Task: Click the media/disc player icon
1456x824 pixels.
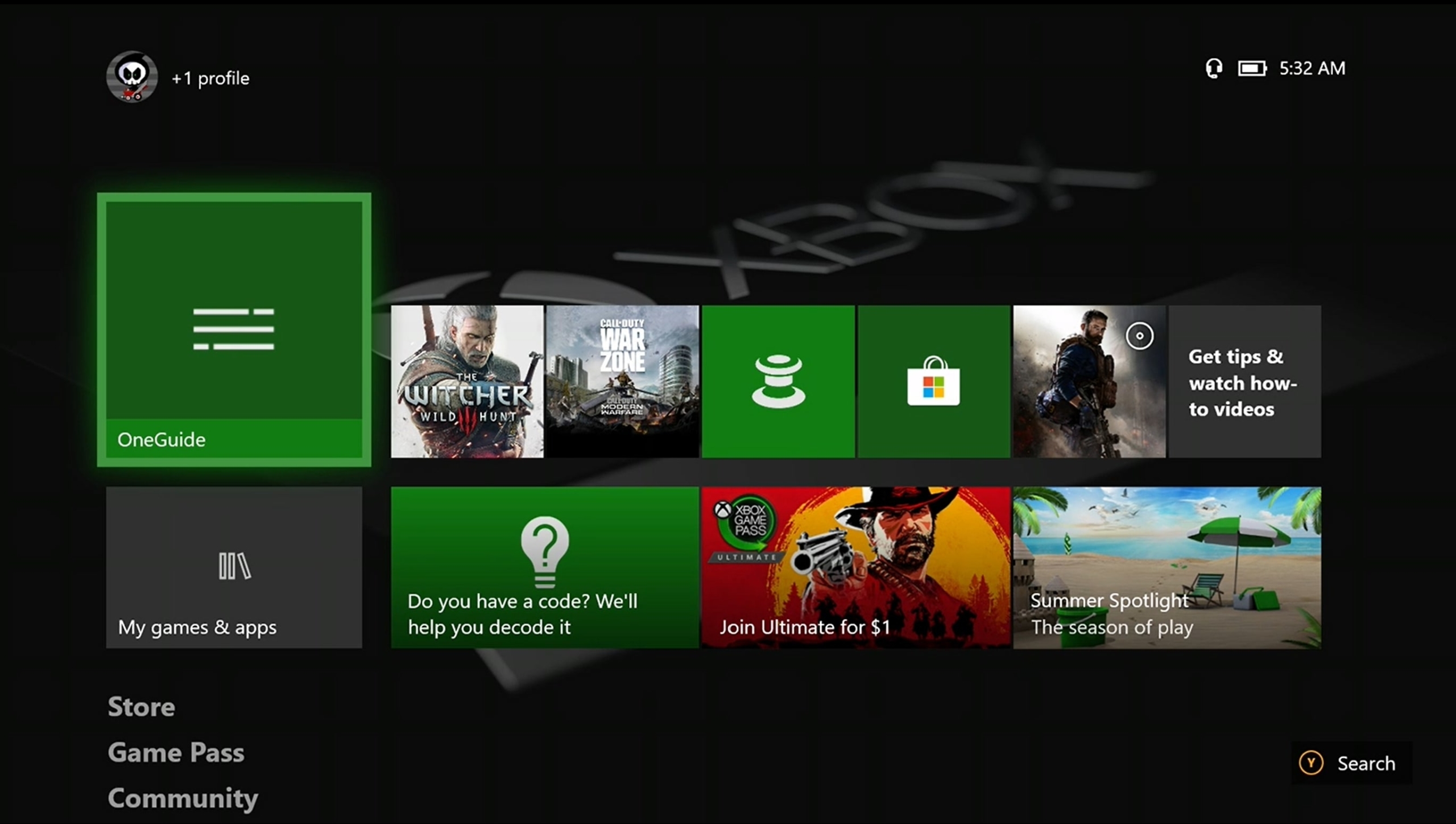Action: pyautogui.click(x=1139, y=334)
